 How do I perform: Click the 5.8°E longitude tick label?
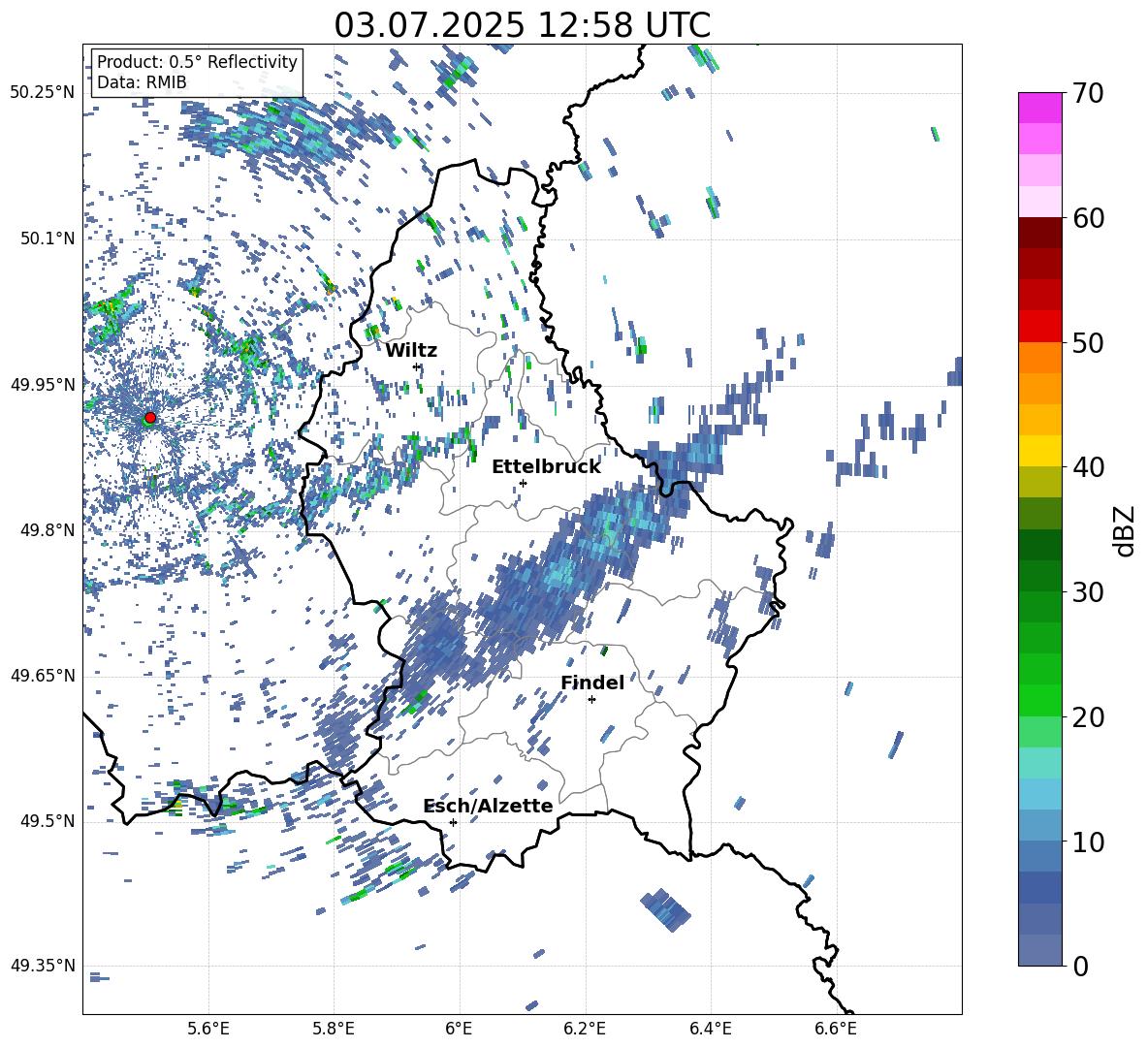point(334,1029)
